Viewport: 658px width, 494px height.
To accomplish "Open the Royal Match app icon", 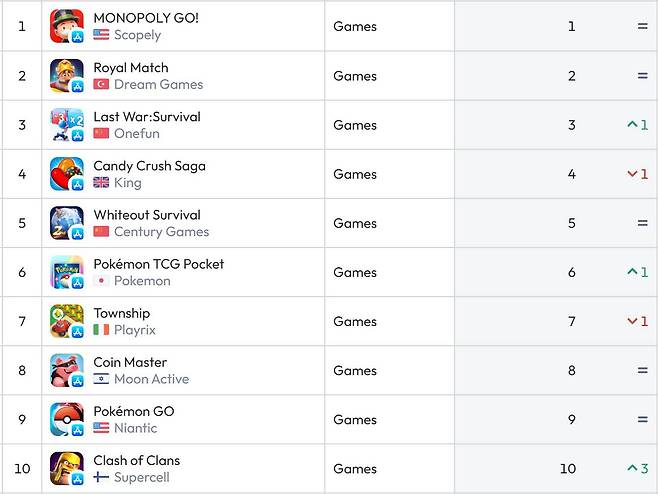I will point(67,76).
